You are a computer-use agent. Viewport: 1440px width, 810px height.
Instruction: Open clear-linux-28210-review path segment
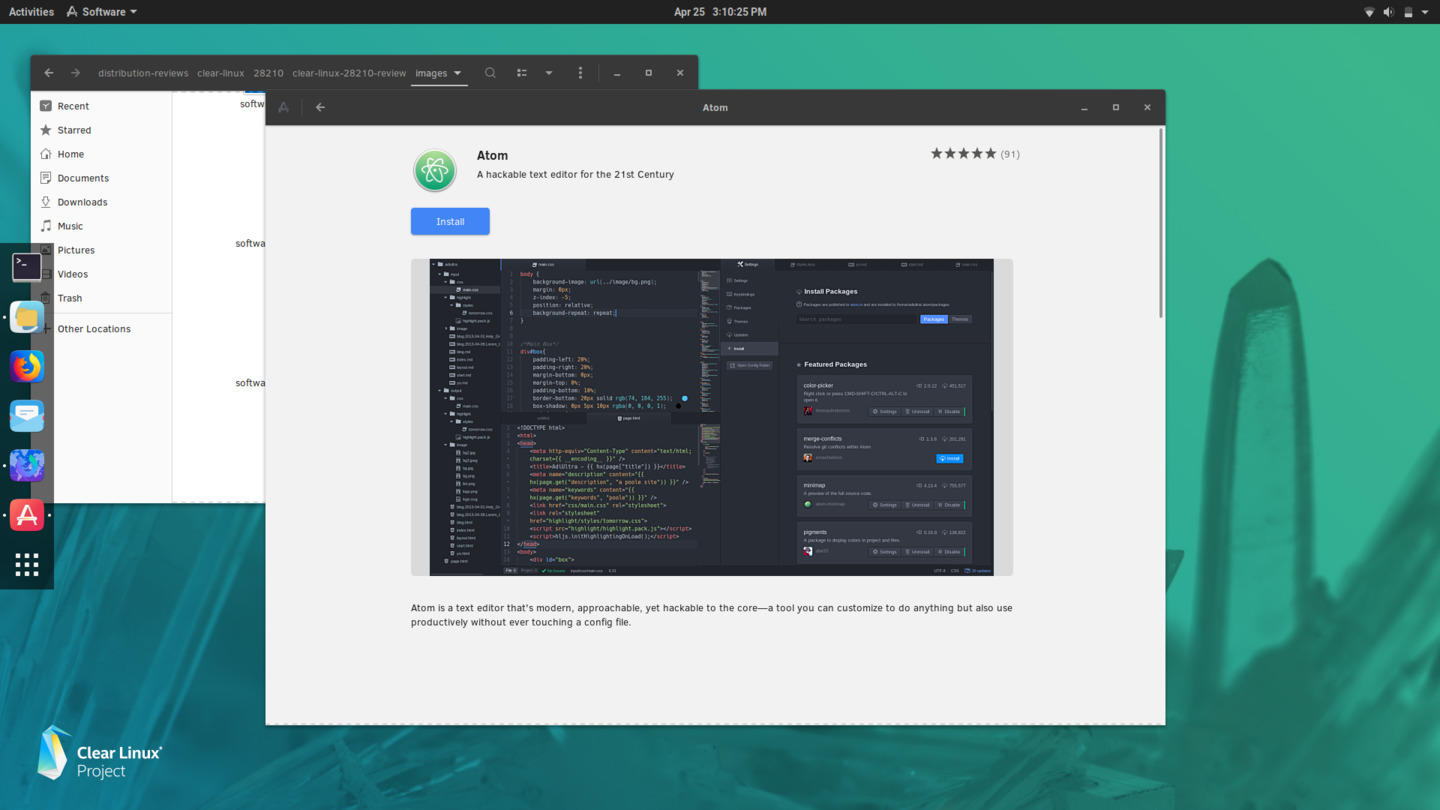pyautogui.click(x=349, y=73)
